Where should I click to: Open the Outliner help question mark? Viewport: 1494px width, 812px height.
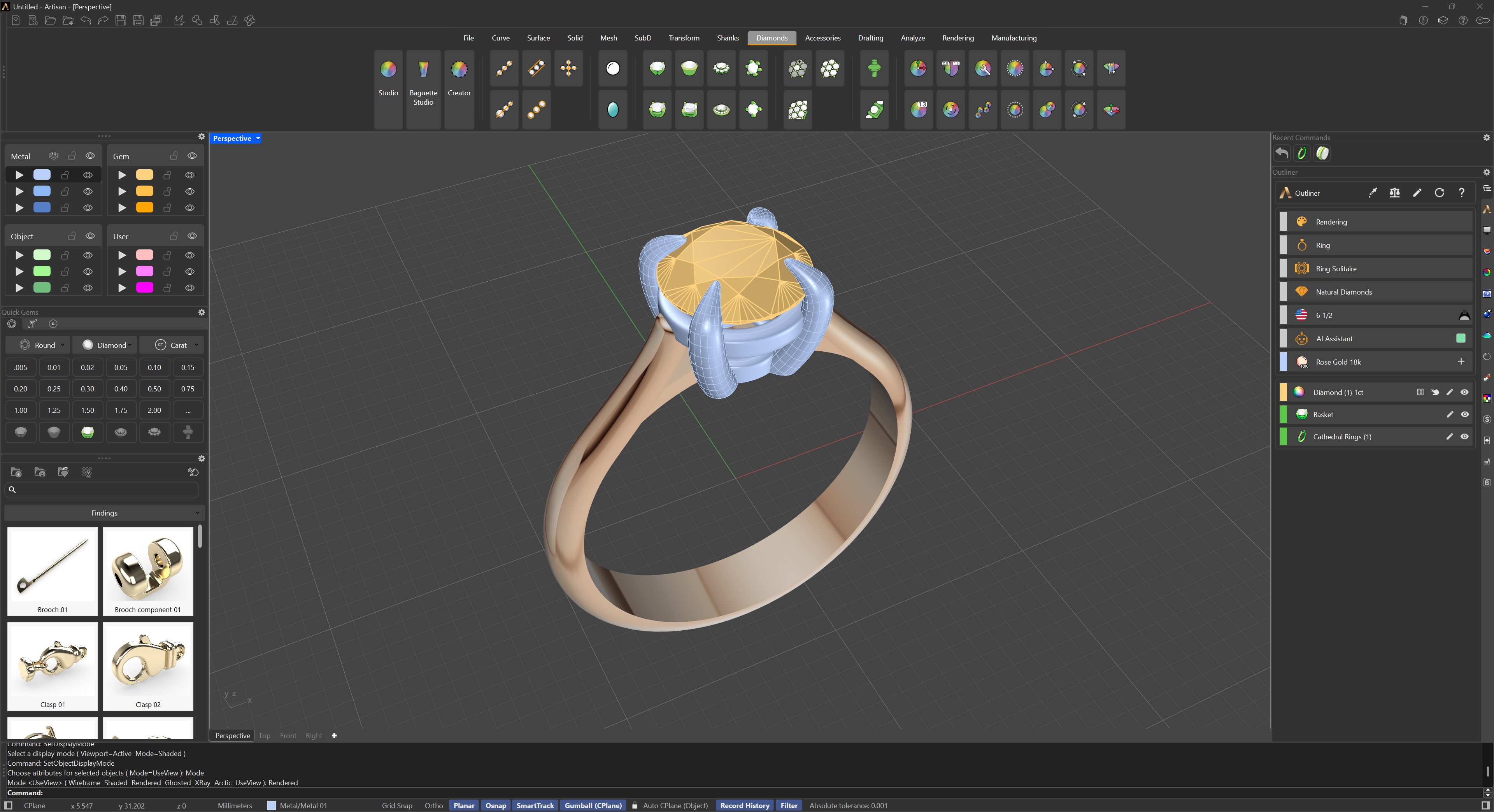click(1462, 193)
